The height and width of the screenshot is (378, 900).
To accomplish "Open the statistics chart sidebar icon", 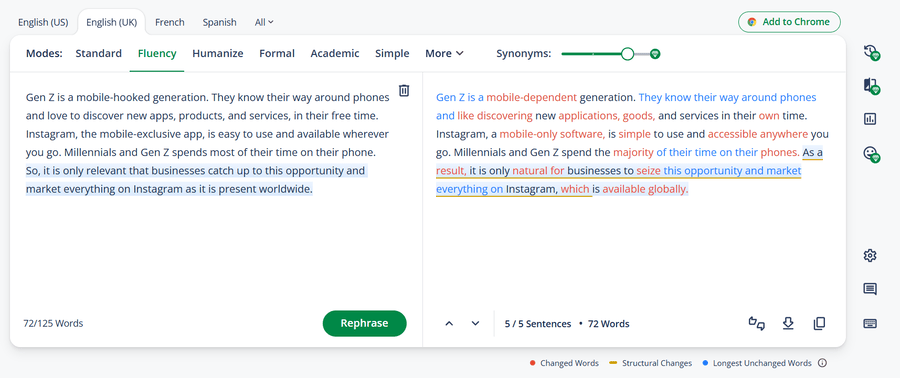I will coord(870,119).
